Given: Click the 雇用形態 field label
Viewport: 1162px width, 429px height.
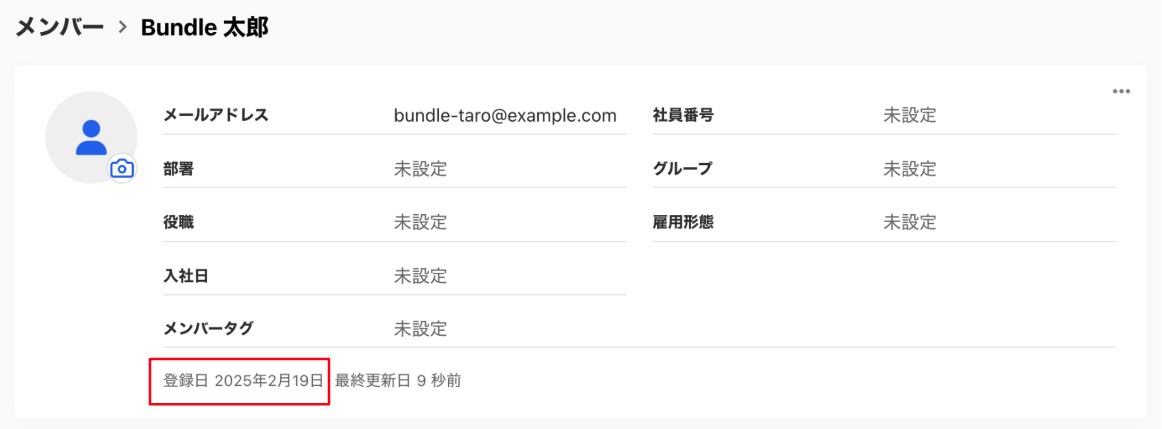Looking at the screenshot, I should tap(683, 222).
